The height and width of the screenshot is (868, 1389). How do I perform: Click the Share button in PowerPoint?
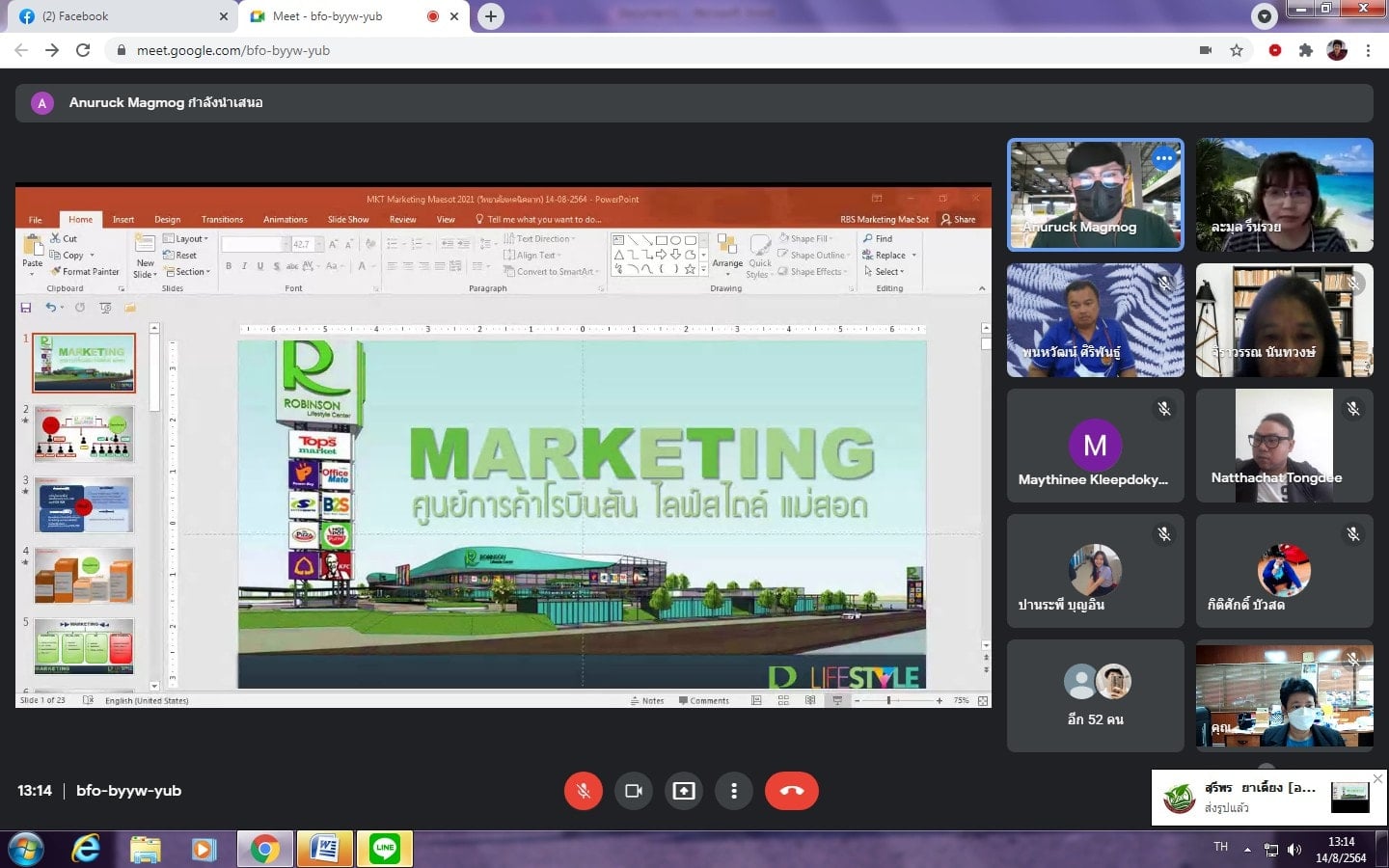[959, 220]
